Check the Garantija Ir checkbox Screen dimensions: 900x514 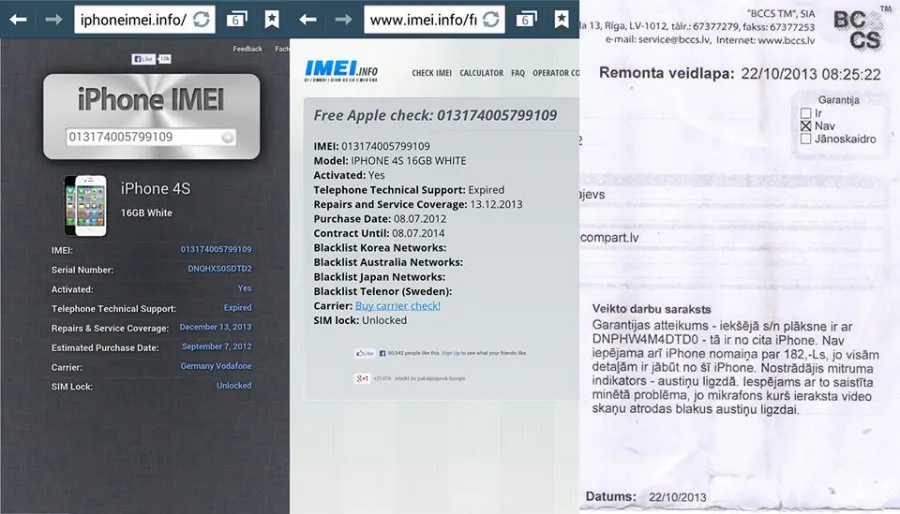coord(806,113)
